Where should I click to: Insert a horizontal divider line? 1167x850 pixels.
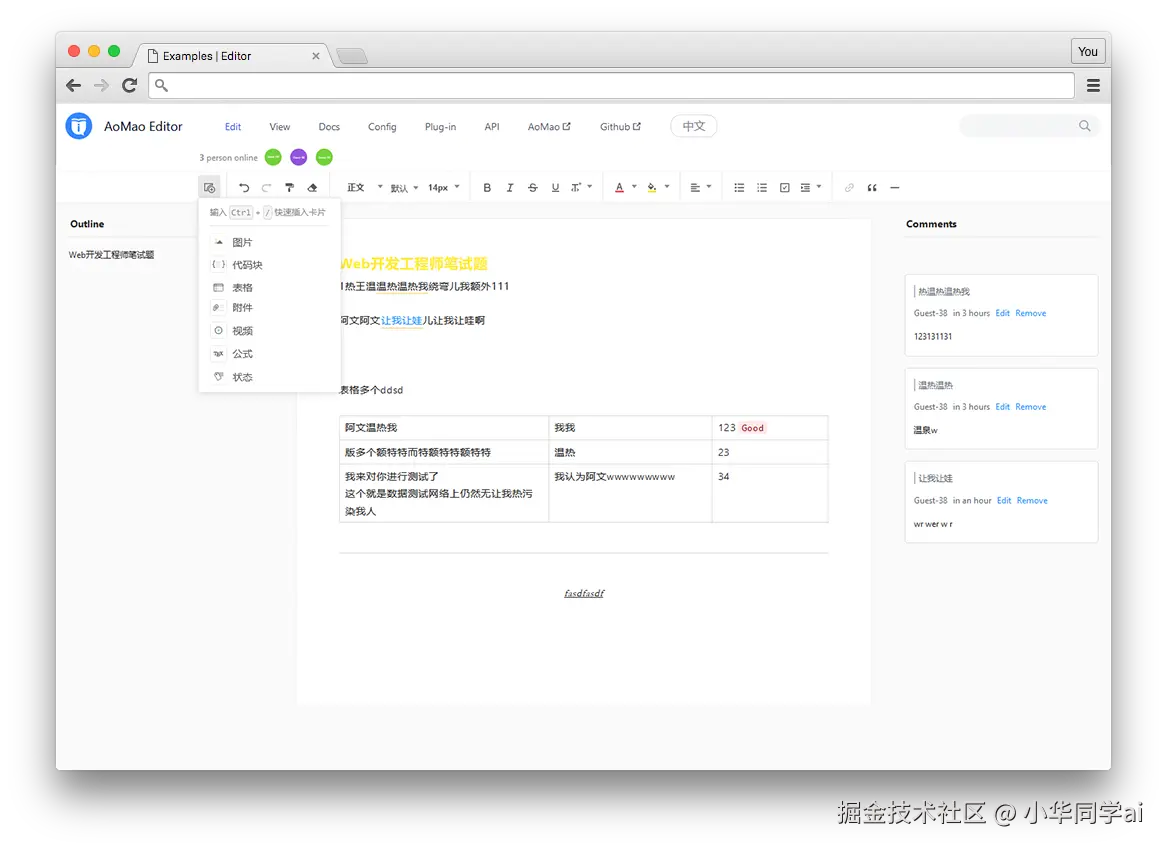point(895,188)
